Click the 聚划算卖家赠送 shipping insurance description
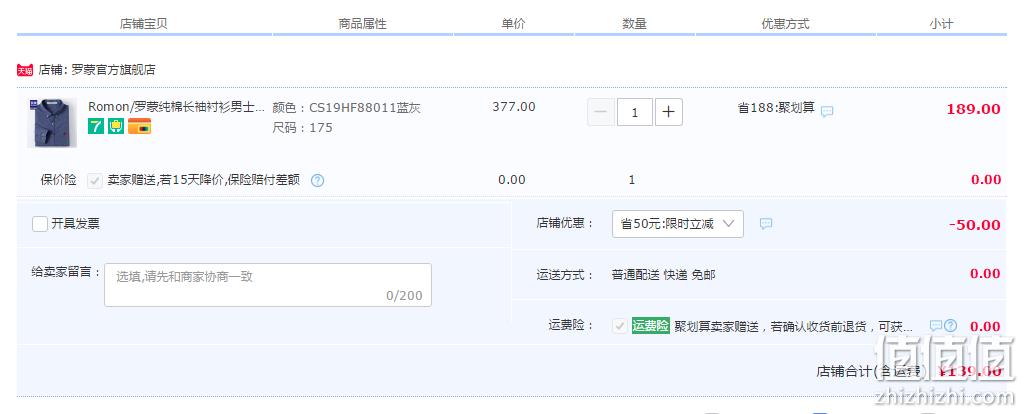Image resolution: width=1024 pixels, height=414 pixels. (x=794, y=326)
